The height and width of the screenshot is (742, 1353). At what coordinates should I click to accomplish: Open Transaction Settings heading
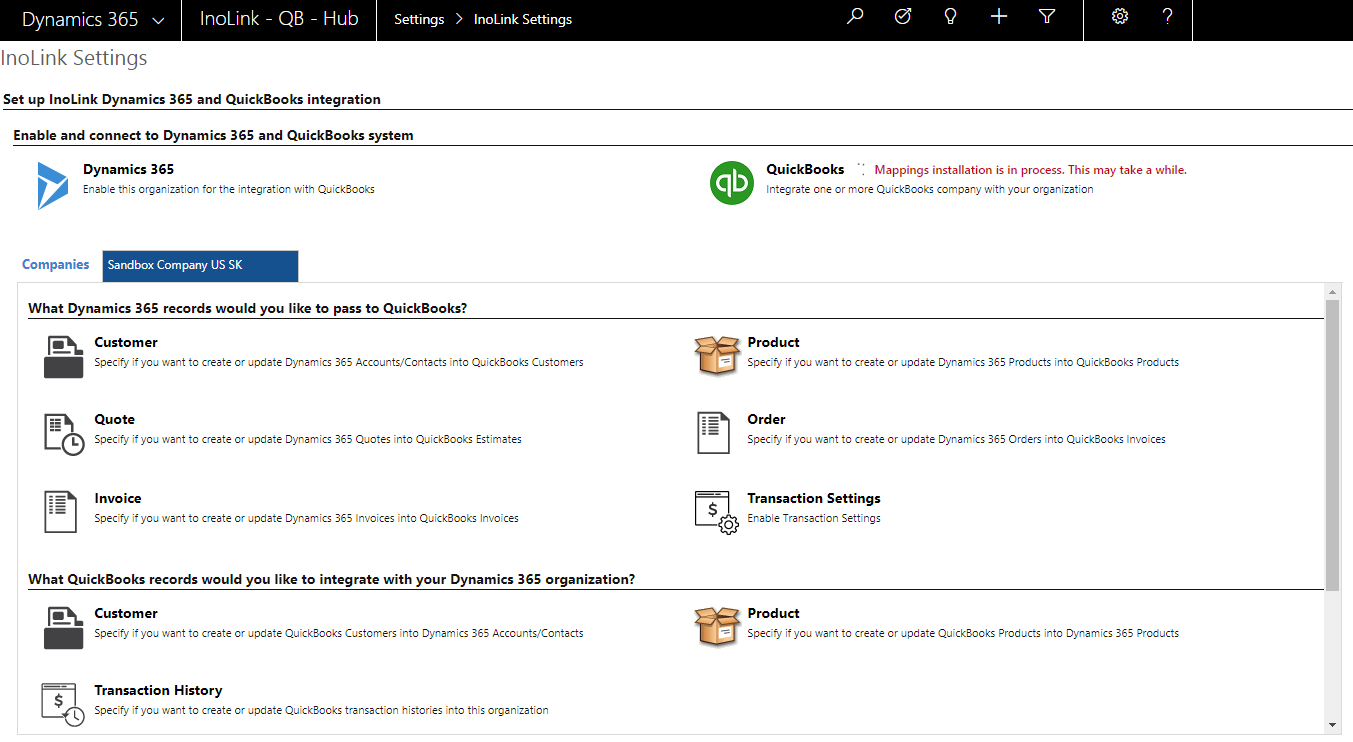pyautogui.click(x=814, y=498)
